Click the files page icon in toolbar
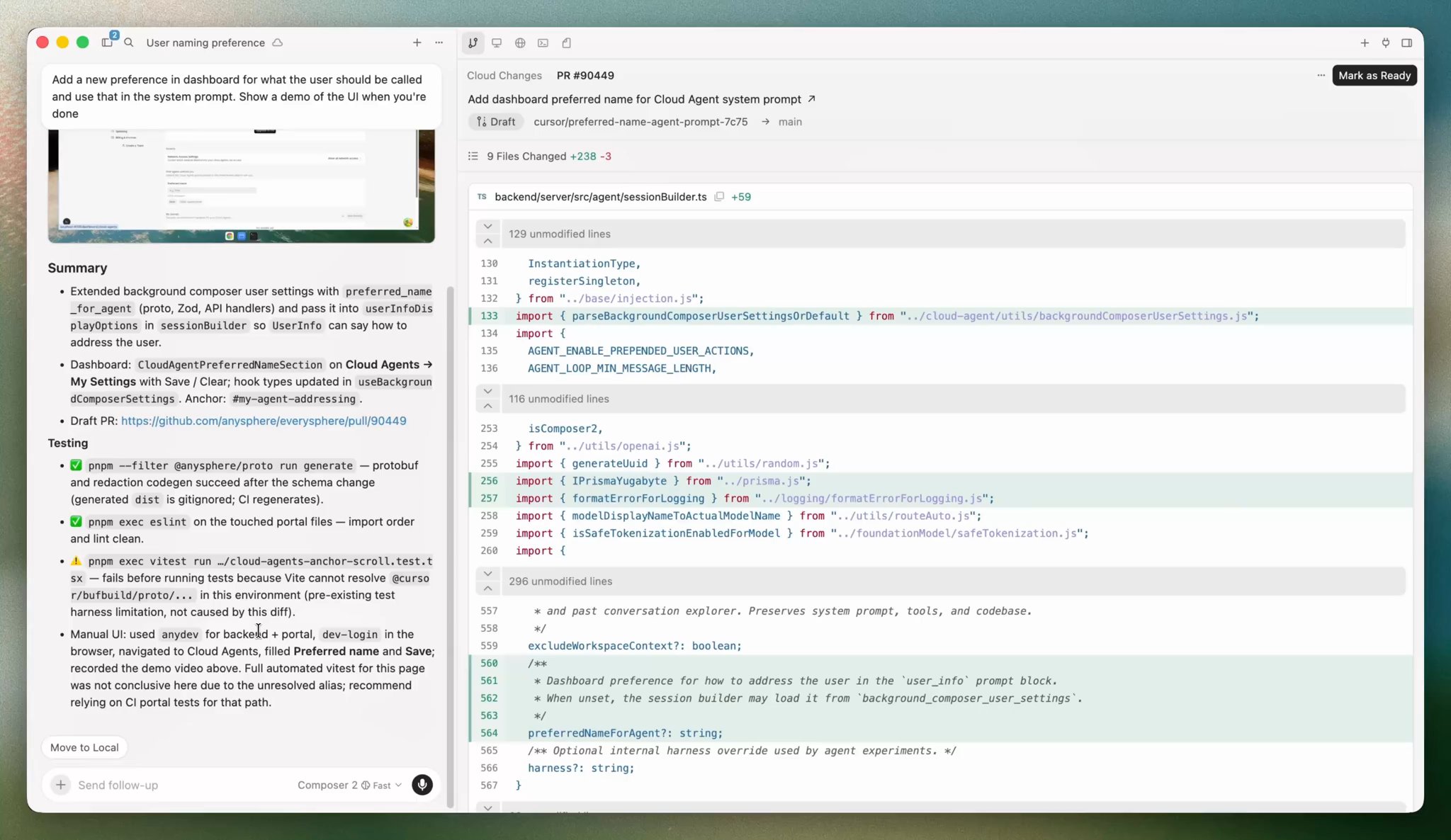 (567, 42)
